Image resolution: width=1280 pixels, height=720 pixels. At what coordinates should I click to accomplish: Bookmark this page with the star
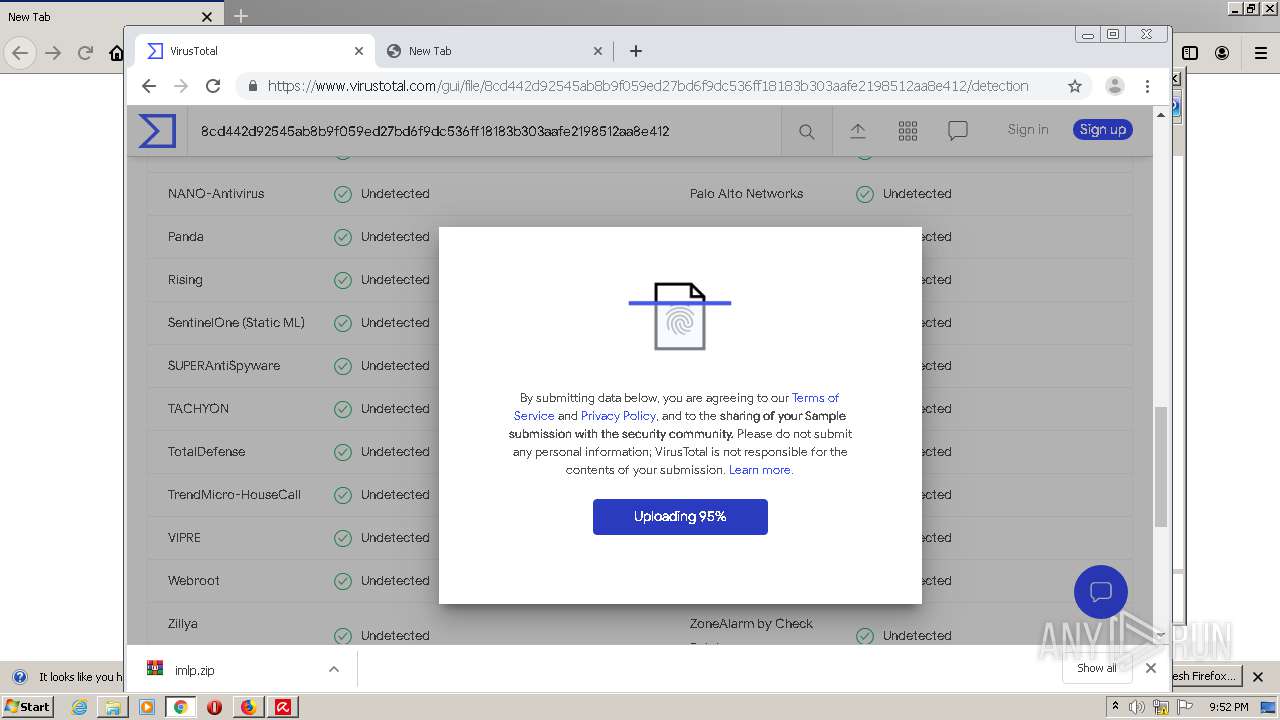click(x=1075, y=86)
